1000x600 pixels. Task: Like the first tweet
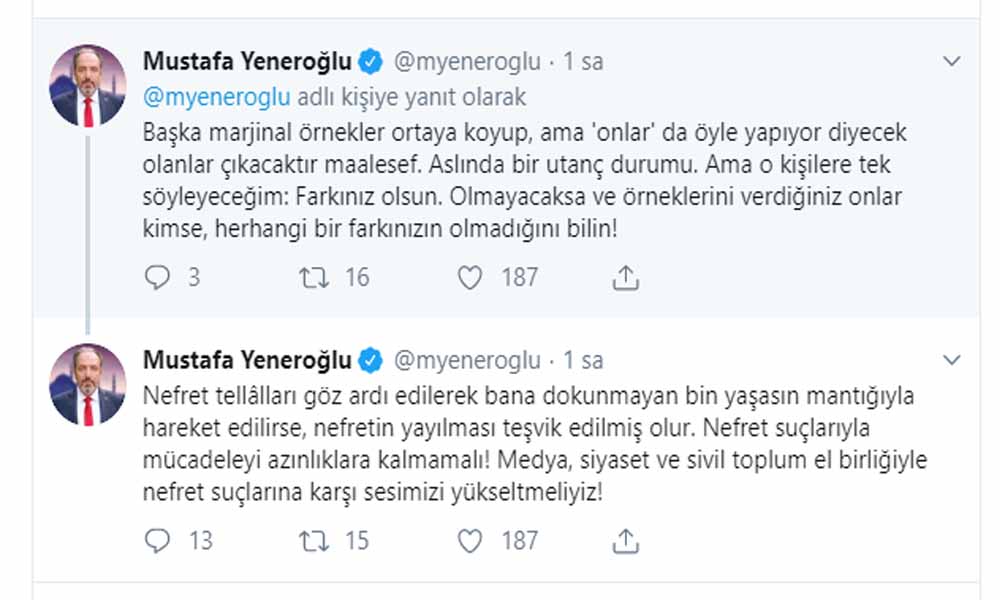click(x=471, y=277)
